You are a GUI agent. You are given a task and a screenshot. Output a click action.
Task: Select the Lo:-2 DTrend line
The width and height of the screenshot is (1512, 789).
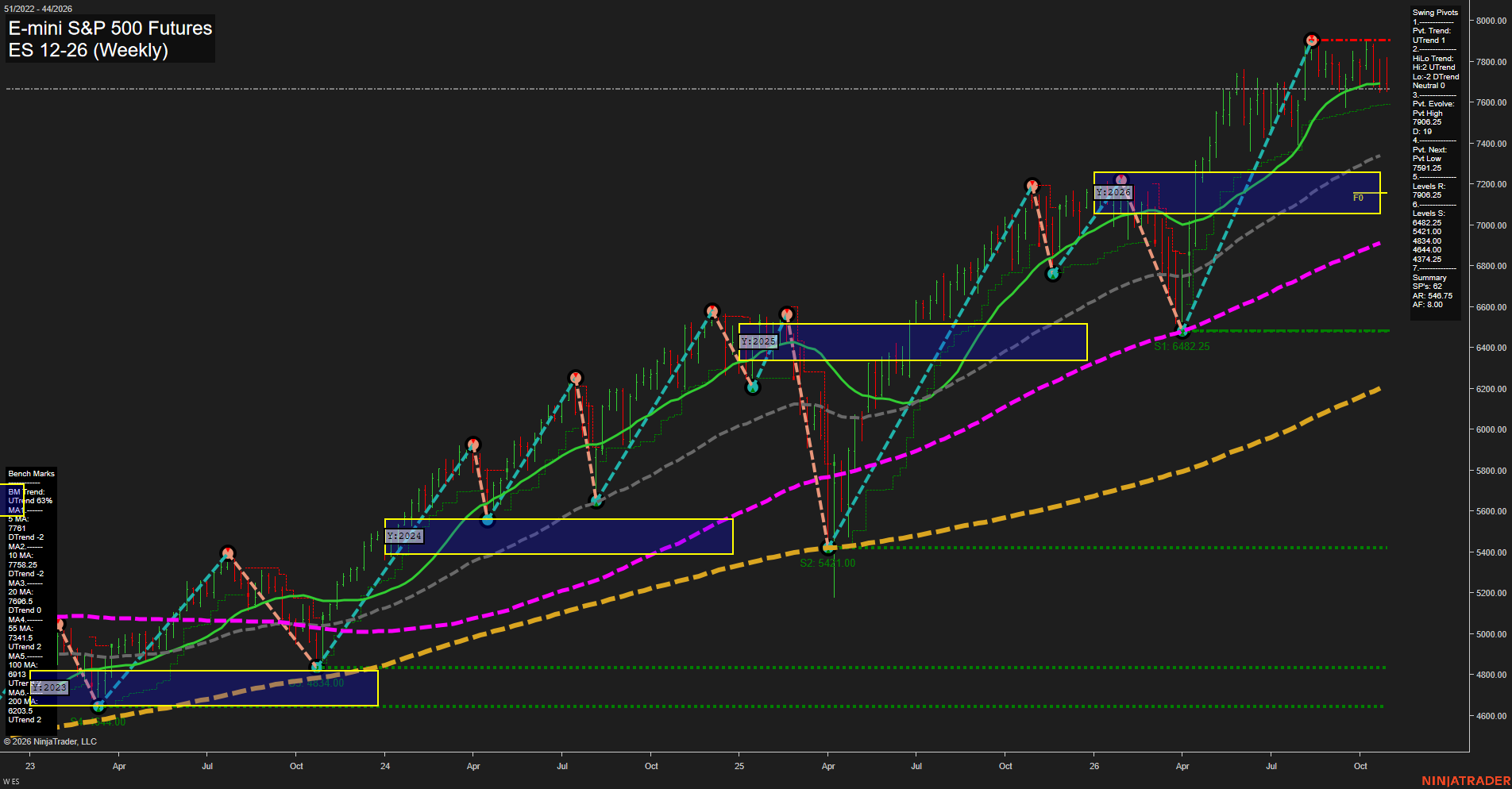tap(1436, 77)
